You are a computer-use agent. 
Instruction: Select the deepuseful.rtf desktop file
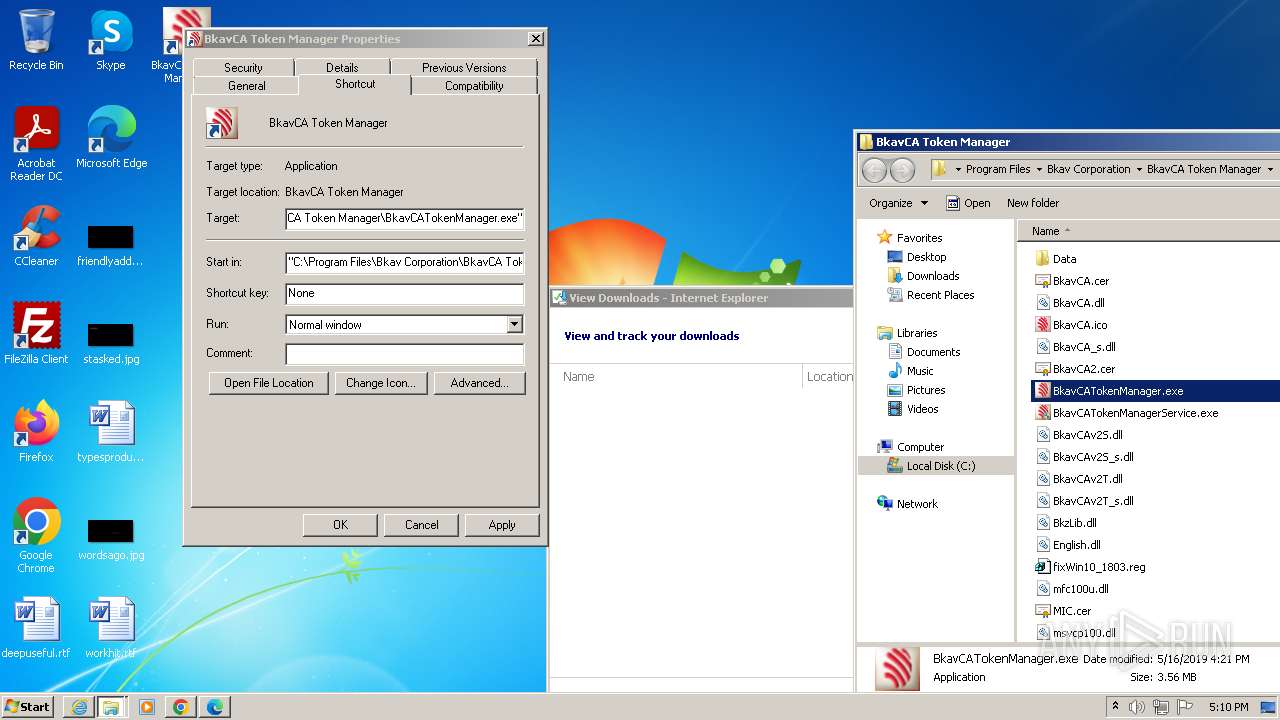36,628
